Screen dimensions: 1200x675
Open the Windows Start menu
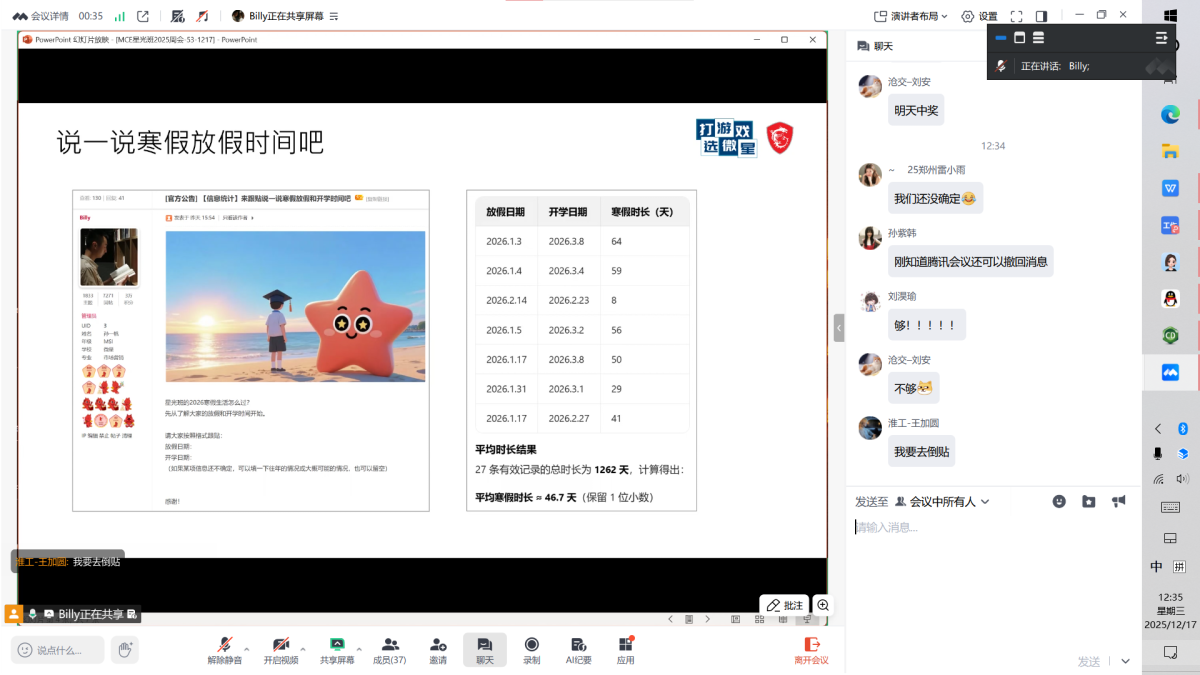tap(1170, 16)
